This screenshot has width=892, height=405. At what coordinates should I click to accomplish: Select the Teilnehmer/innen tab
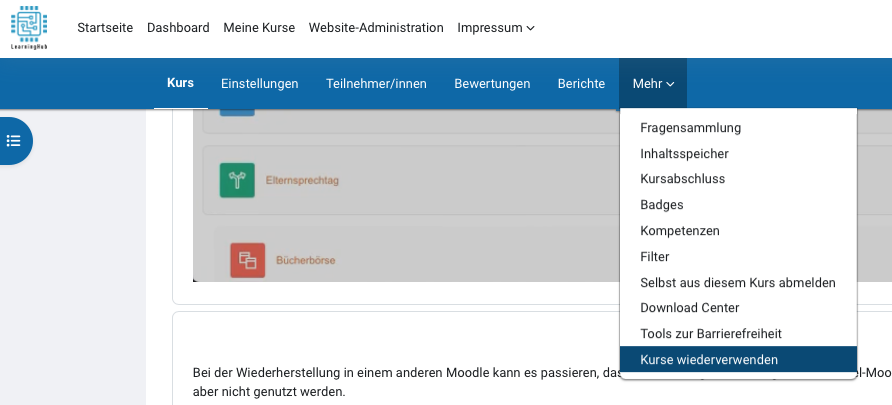[376, 84]
